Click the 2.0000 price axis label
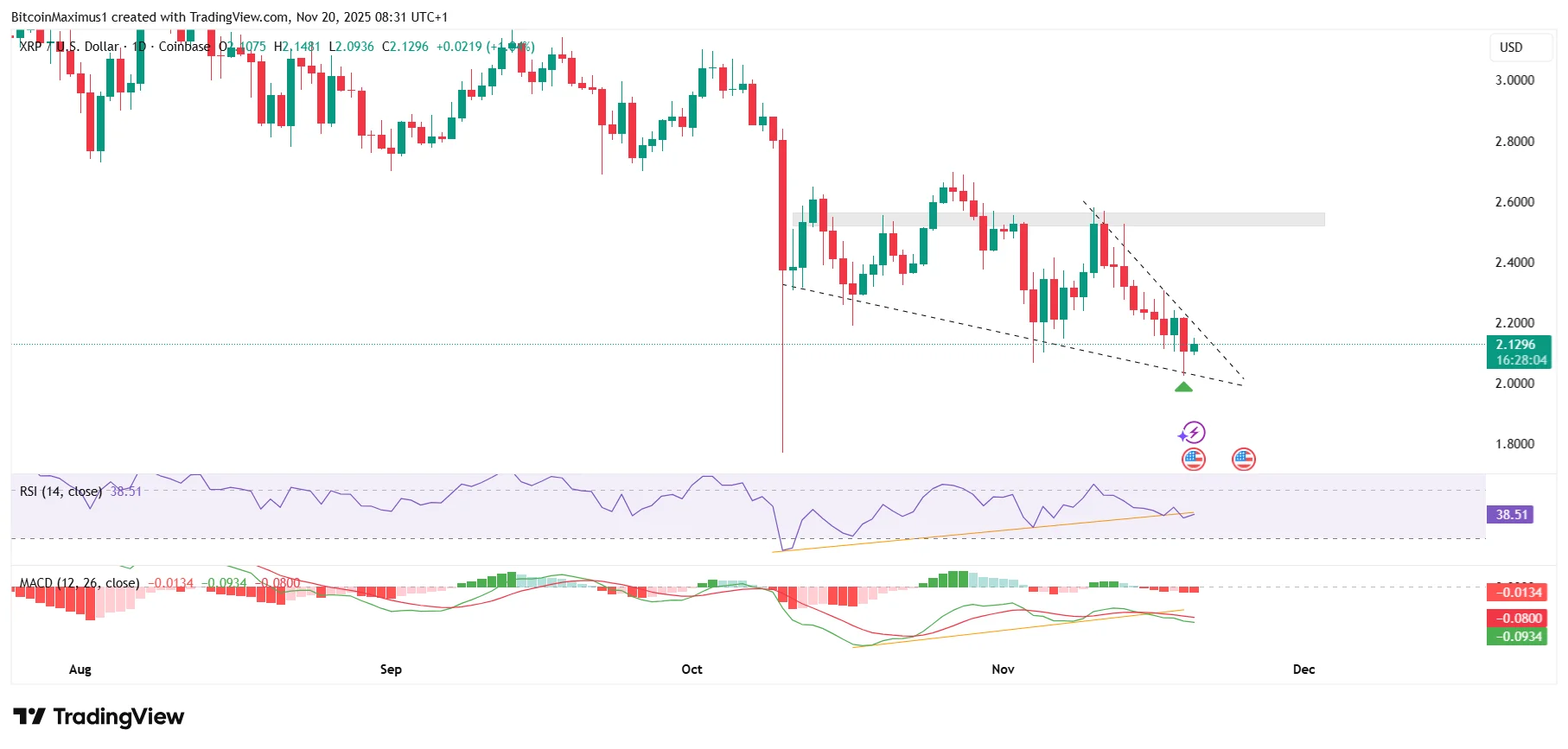 tap(1514, 384)
